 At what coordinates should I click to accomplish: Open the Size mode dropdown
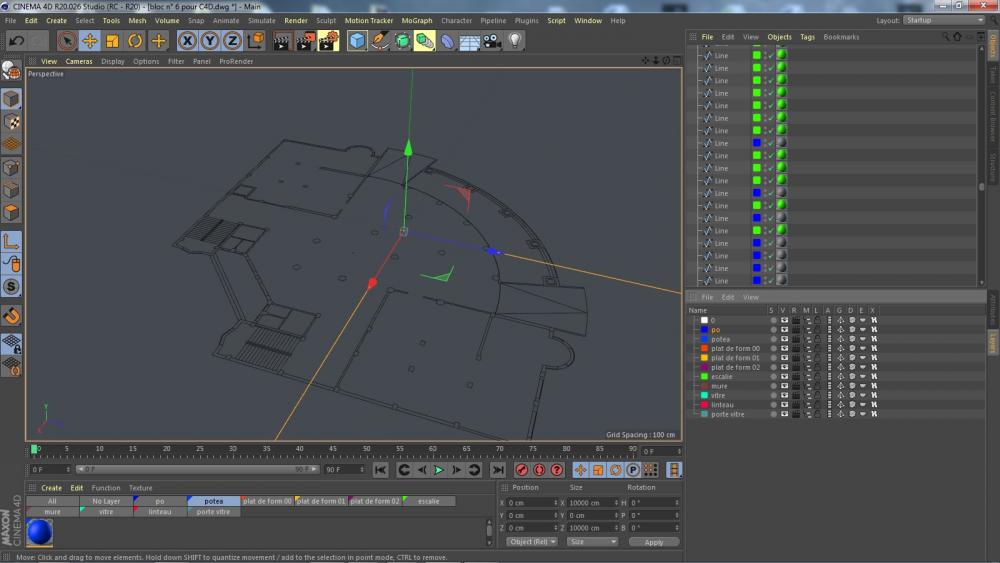592,542
